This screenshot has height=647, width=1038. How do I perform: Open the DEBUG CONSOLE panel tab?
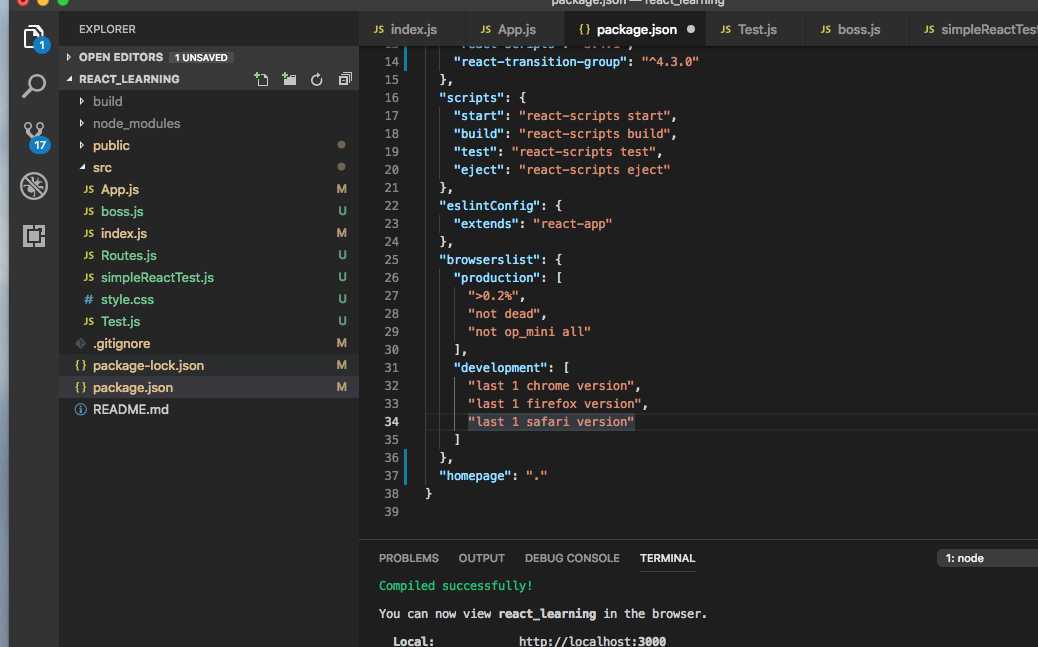click(572, 558)
